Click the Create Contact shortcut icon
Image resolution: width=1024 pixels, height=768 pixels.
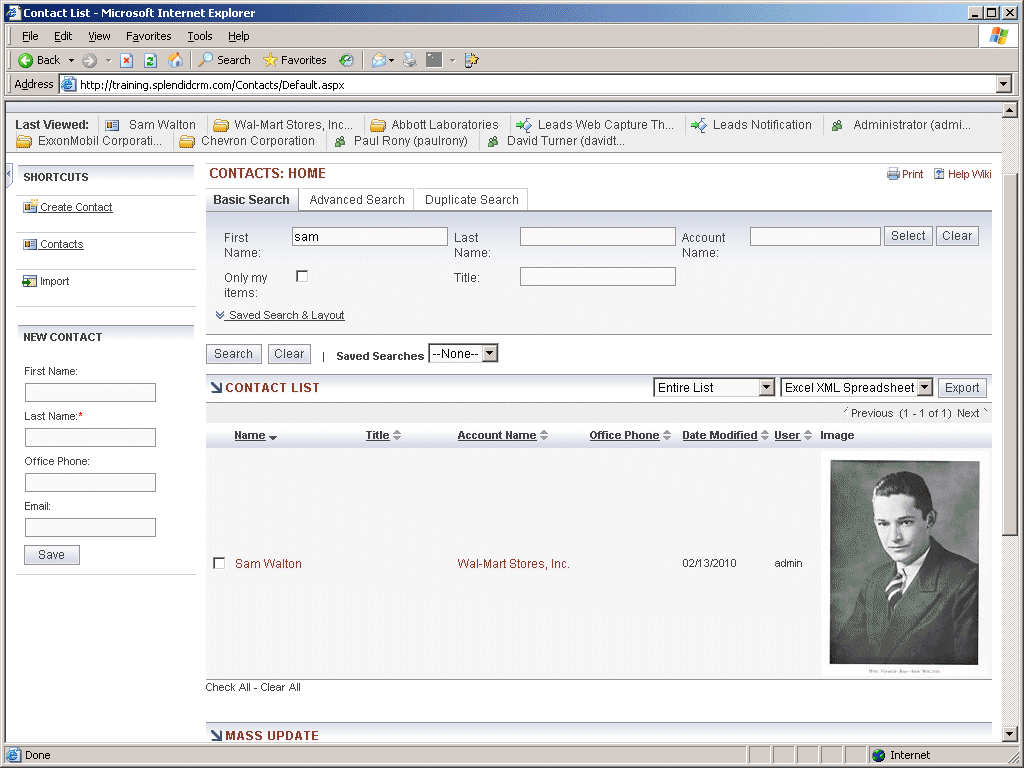(x=30, y=207)
